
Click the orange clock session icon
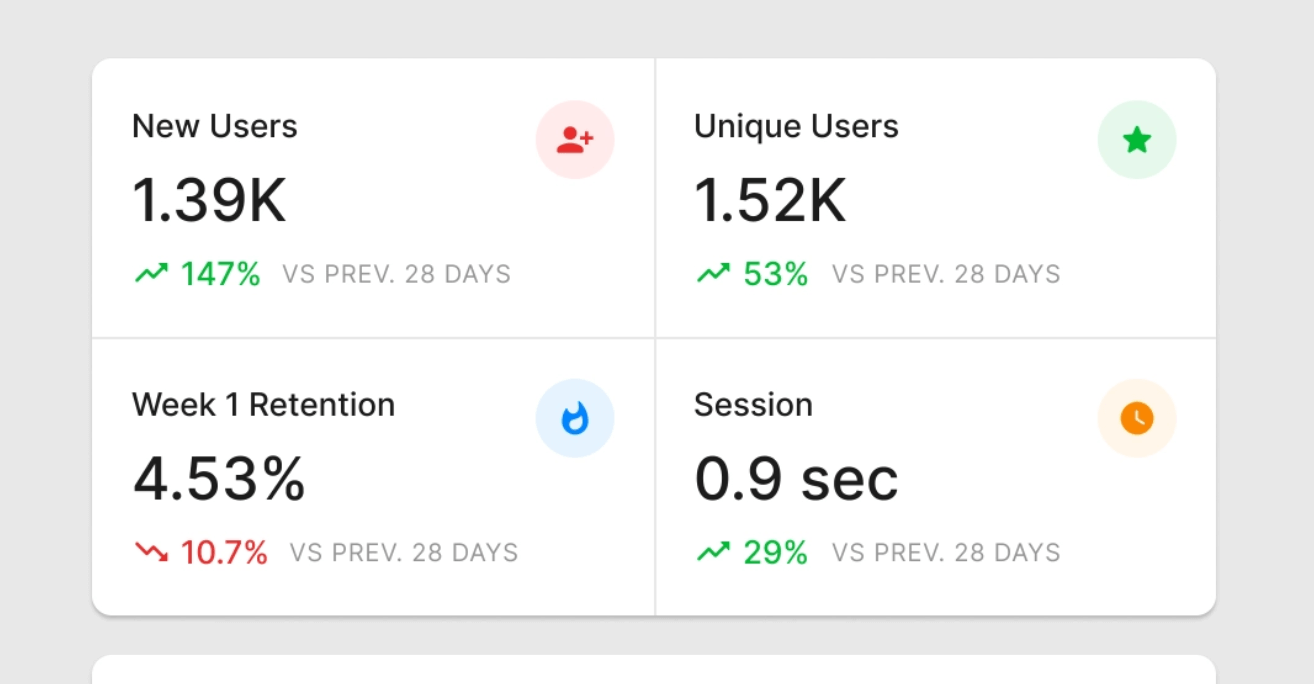pyautogui.click(x=1137, y=418)
